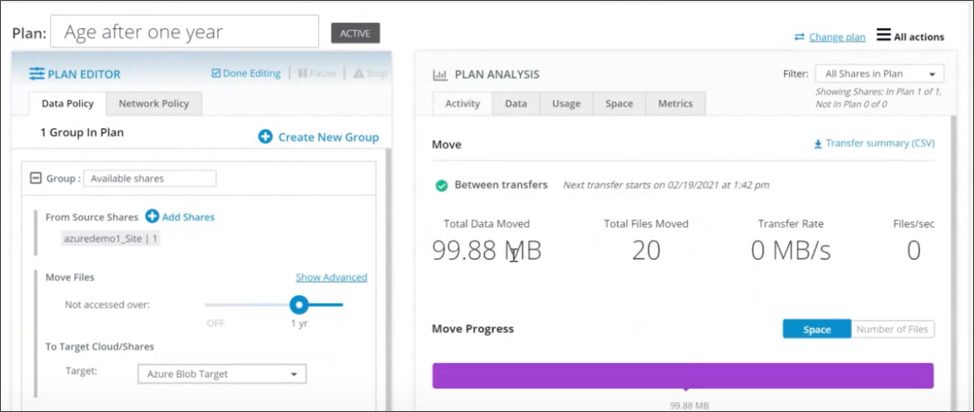Open the All actions hamburger menu
Viewport: 974px width, 412px height.
(x=883, y=35)
